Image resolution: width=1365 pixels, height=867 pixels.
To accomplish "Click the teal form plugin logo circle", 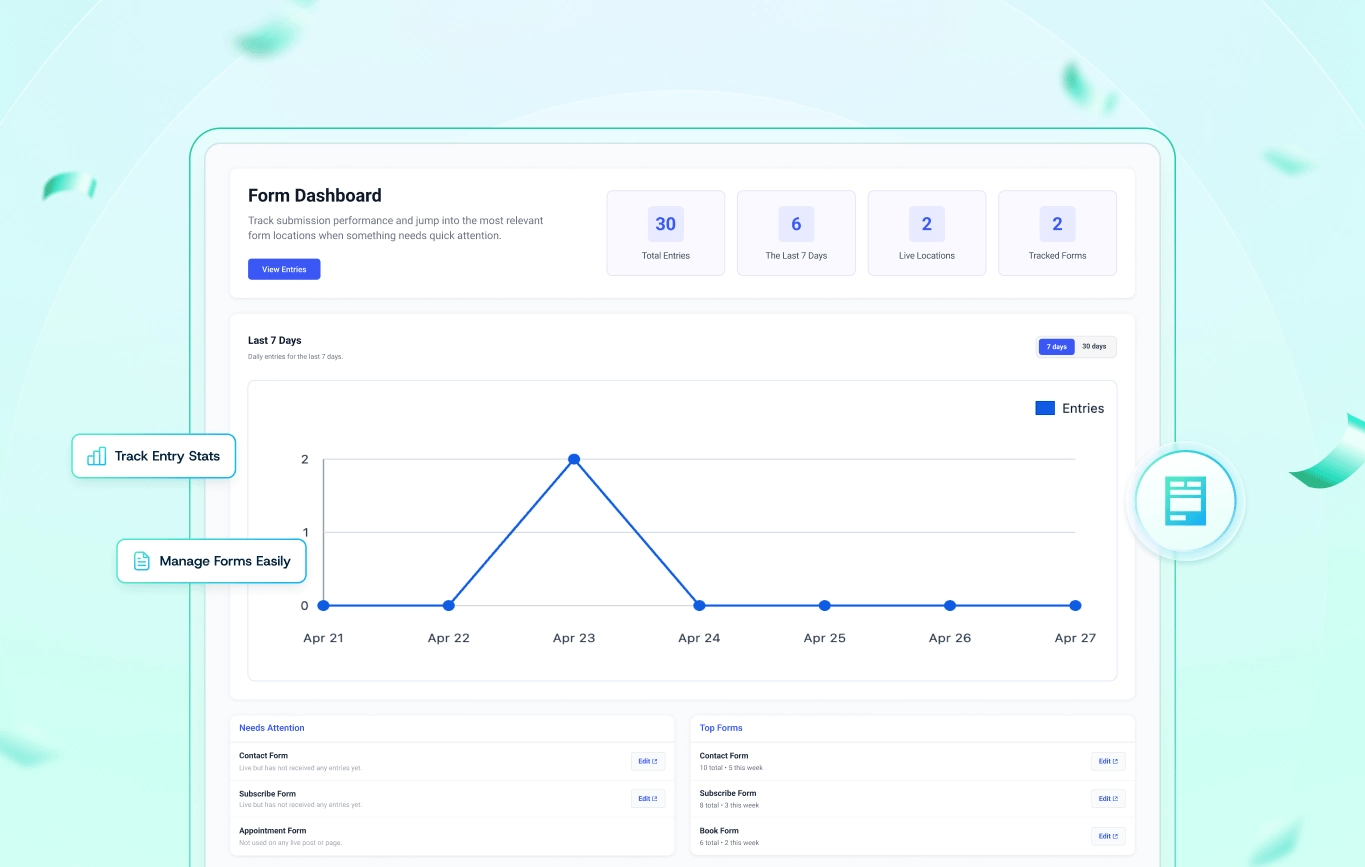I will pyautogui.click(x=1186, y=500).
